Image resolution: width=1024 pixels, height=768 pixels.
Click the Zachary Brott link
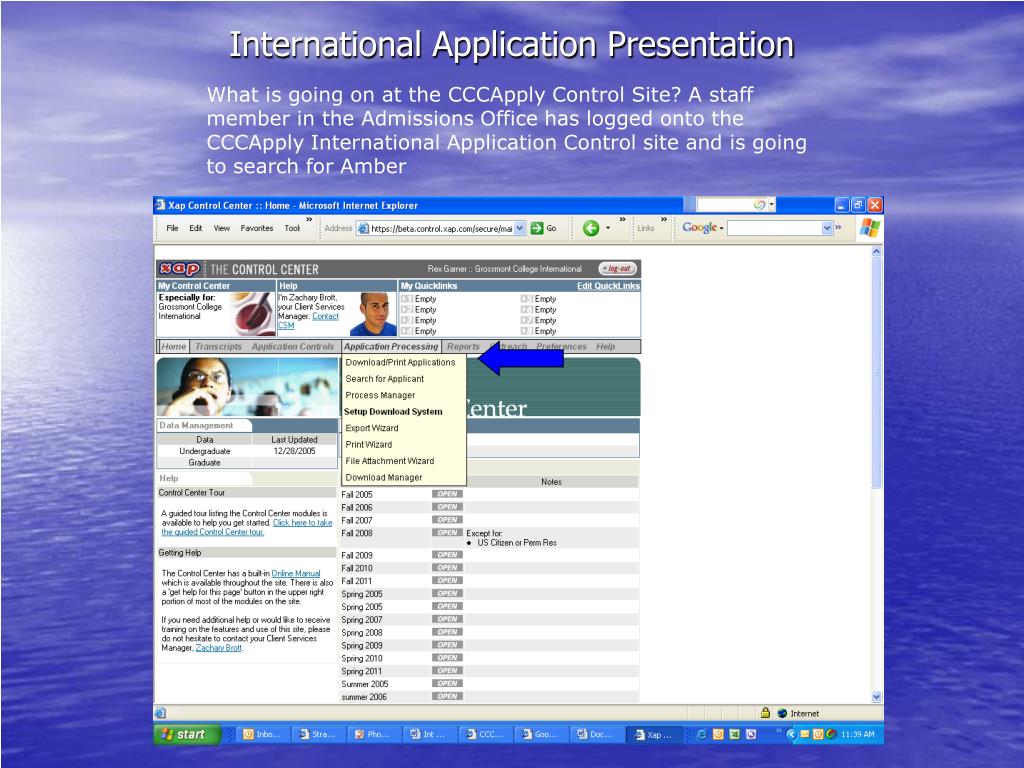(219, 647)
